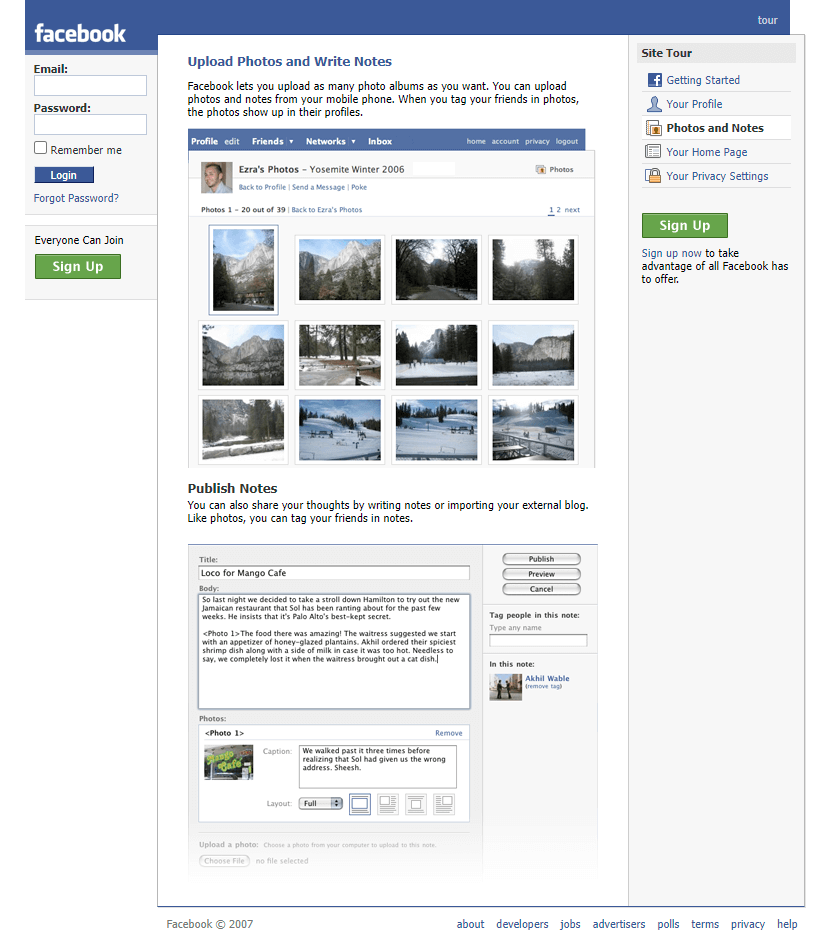This screenshot has height=940, width=830.
Task: Click the photo Caption text box
Action: (x=378, y=766)
